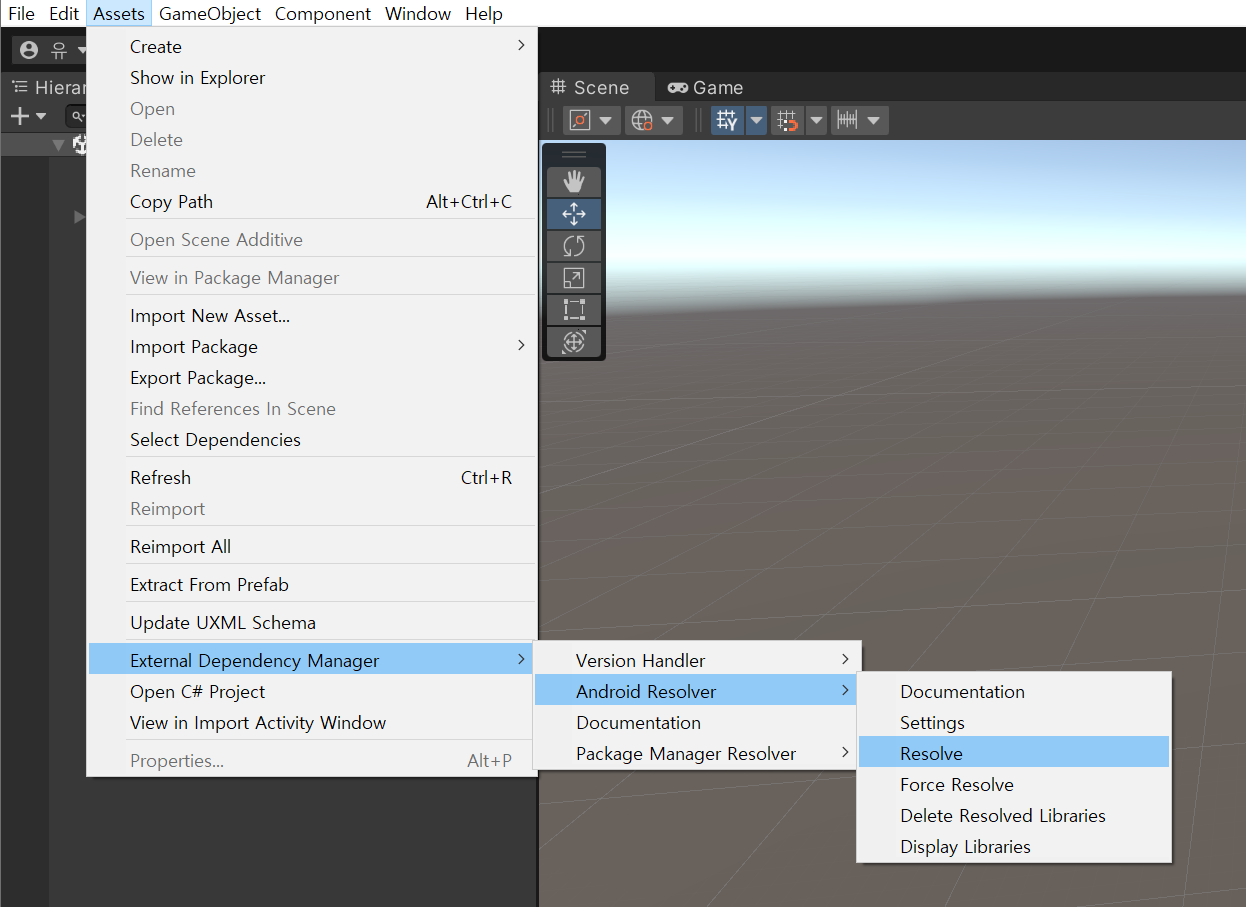The height and width of the screenshot is (907, 1246).
Task: Choose Select Dependencies
Action: coord(312,440)
